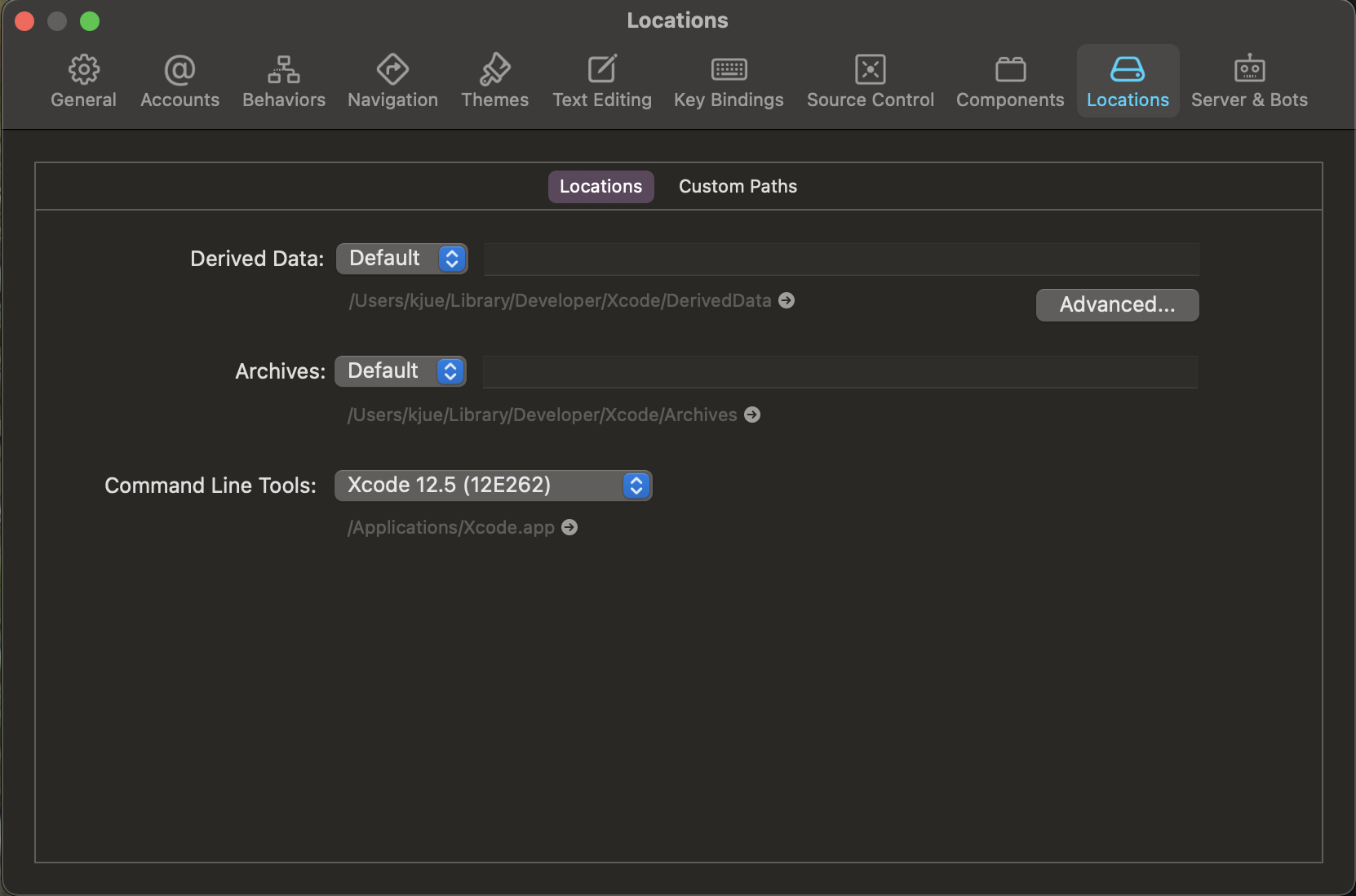Reveal Xcode.app via arrow link

tap(569, 527)
